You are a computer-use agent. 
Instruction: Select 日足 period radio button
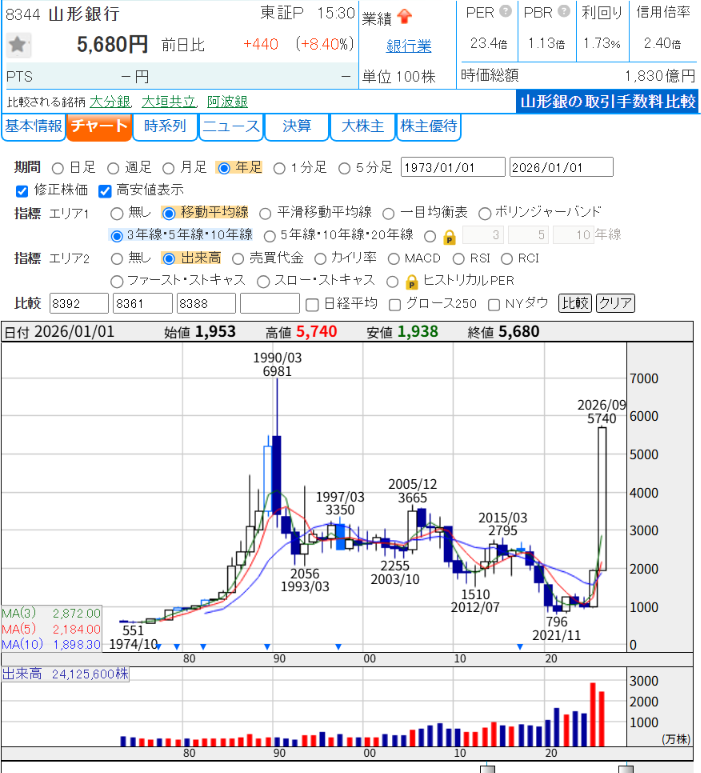coord(58,169)
